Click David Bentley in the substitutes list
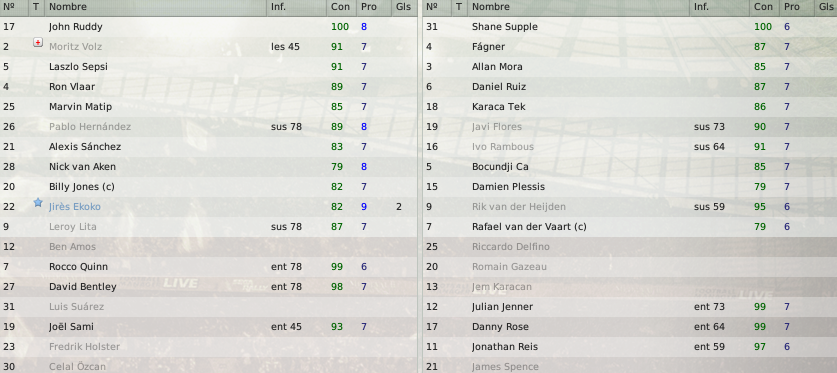This screenshot has height=373, width=837. (83, 287)
